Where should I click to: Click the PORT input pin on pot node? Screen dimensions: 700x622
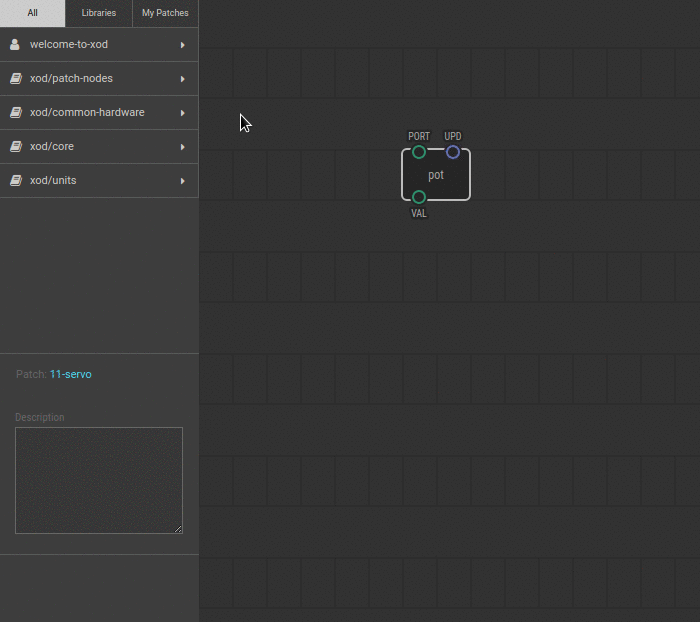pos(419,152)
